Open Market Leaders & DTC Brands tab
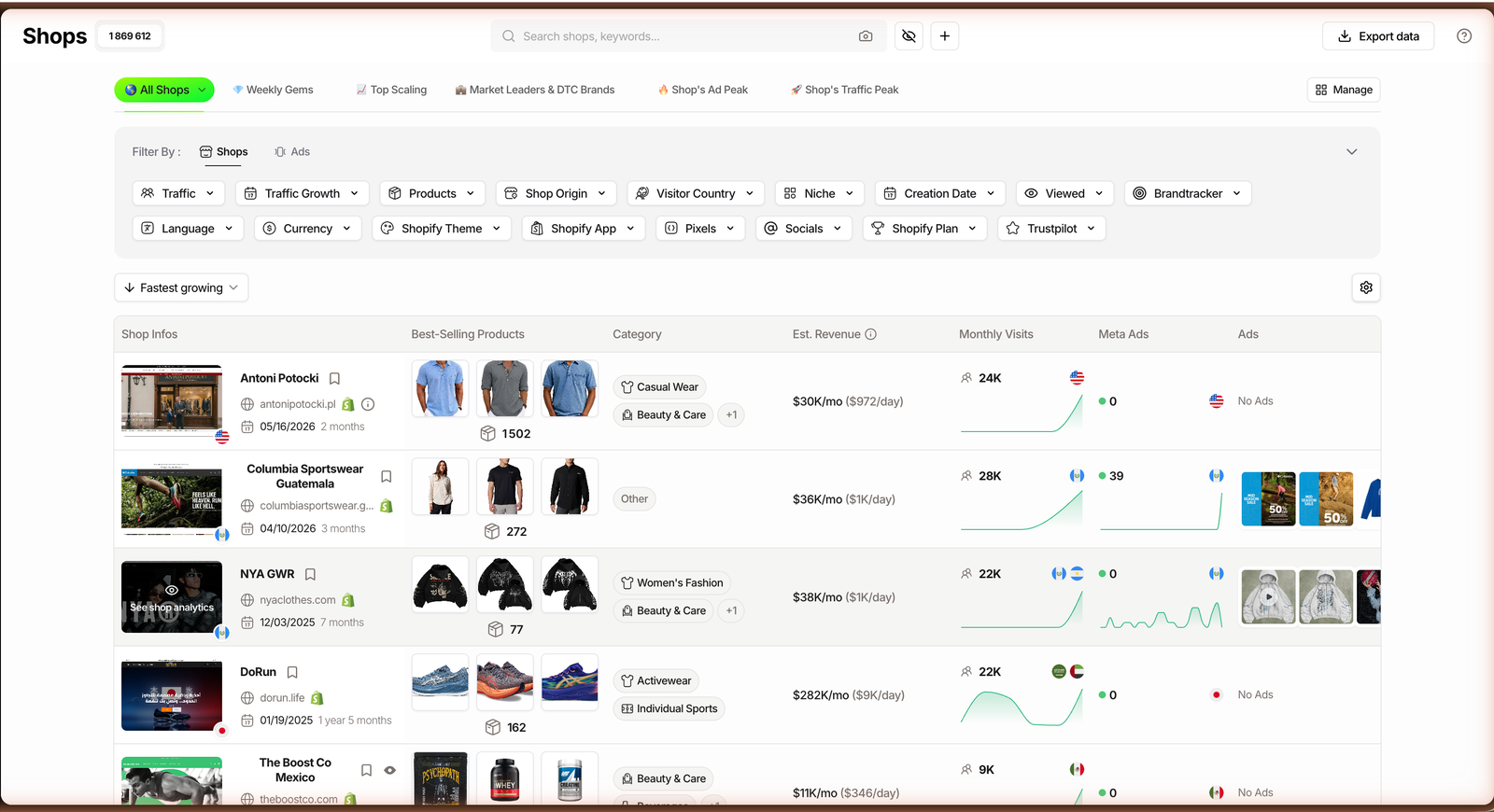The image size is (1494, 812). (535, 90)
